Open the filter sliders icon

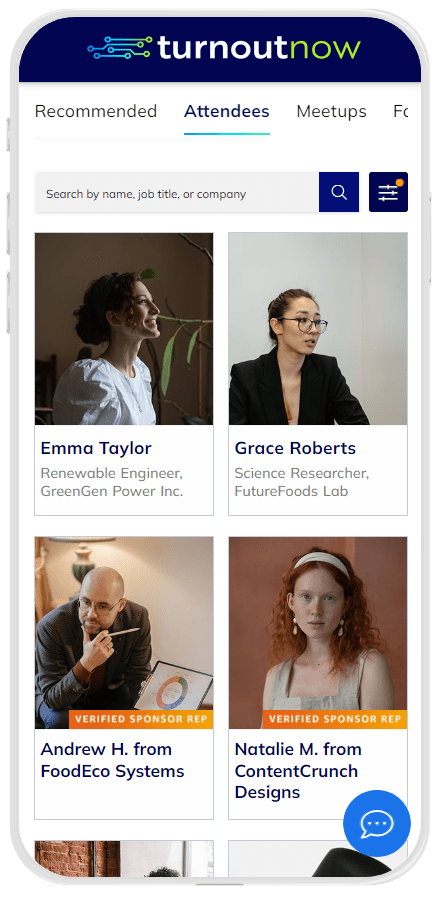[x=388, y=192]
